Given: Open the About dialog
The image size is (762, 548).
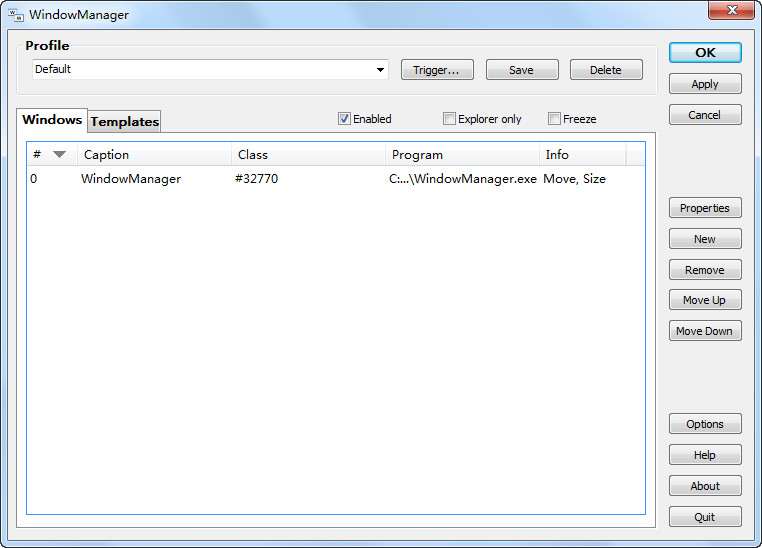Looking at the screenshot, I should tap(705, 486).
